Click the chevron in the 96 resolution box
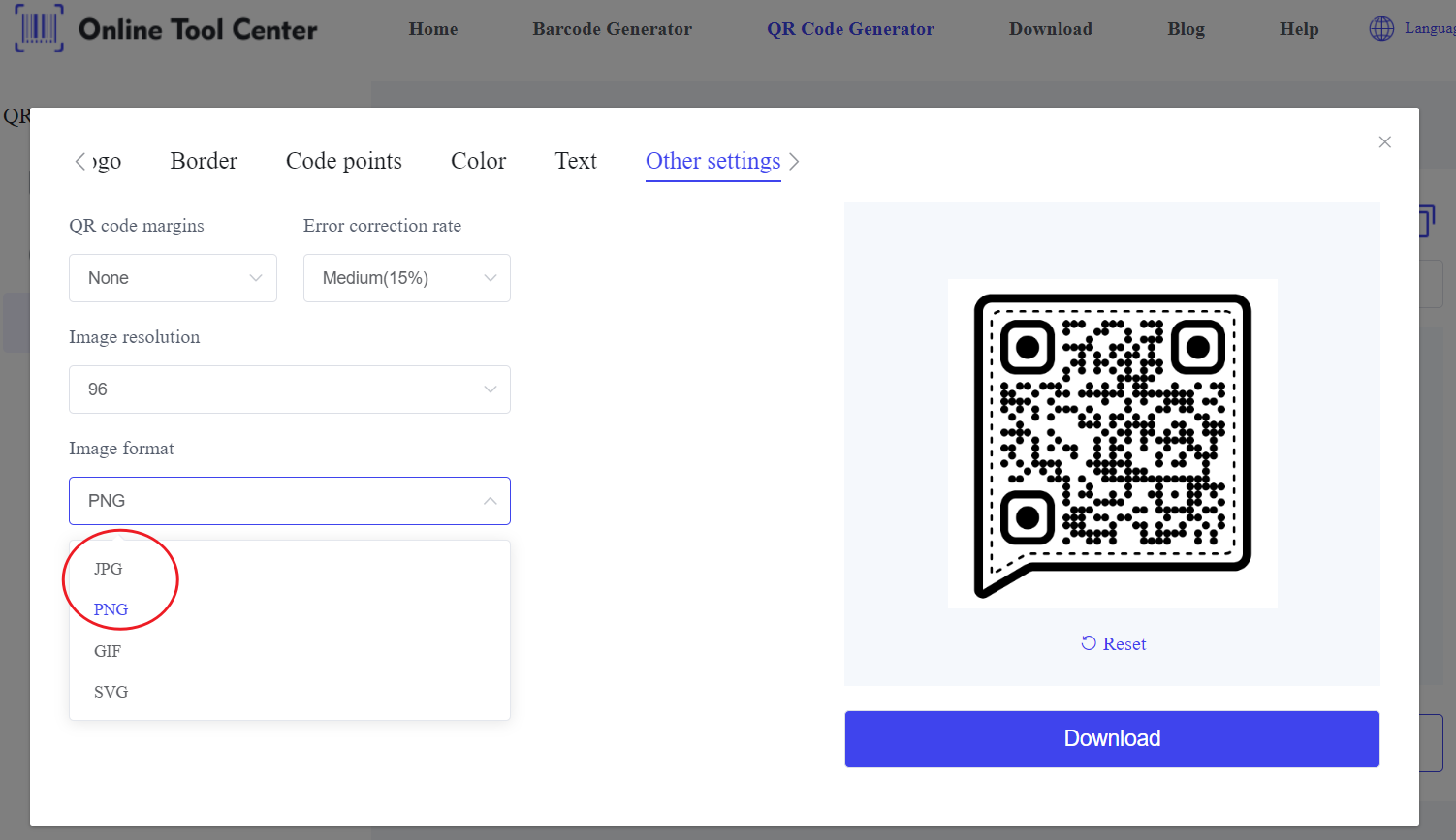 (x=491, y=389)
